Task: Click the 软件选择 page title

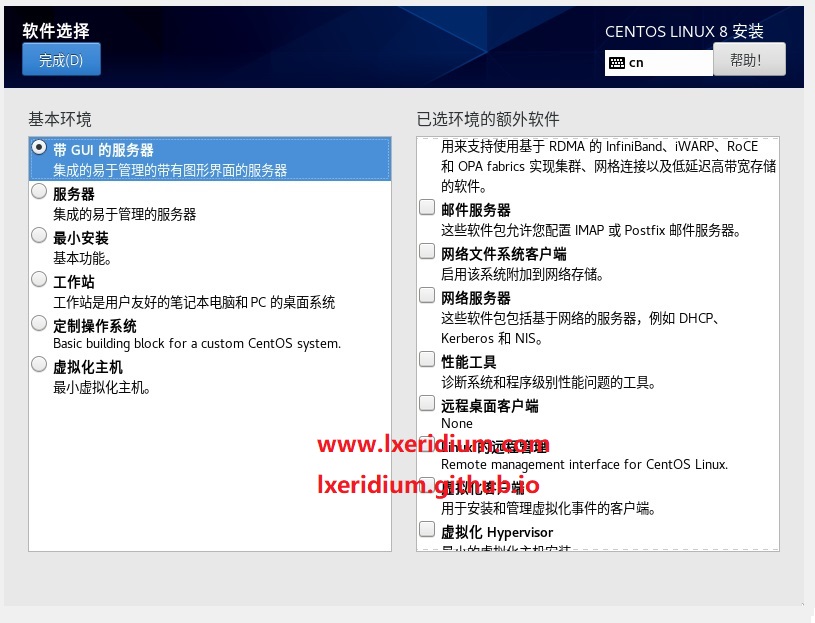Action: click(x=56, y=31)
